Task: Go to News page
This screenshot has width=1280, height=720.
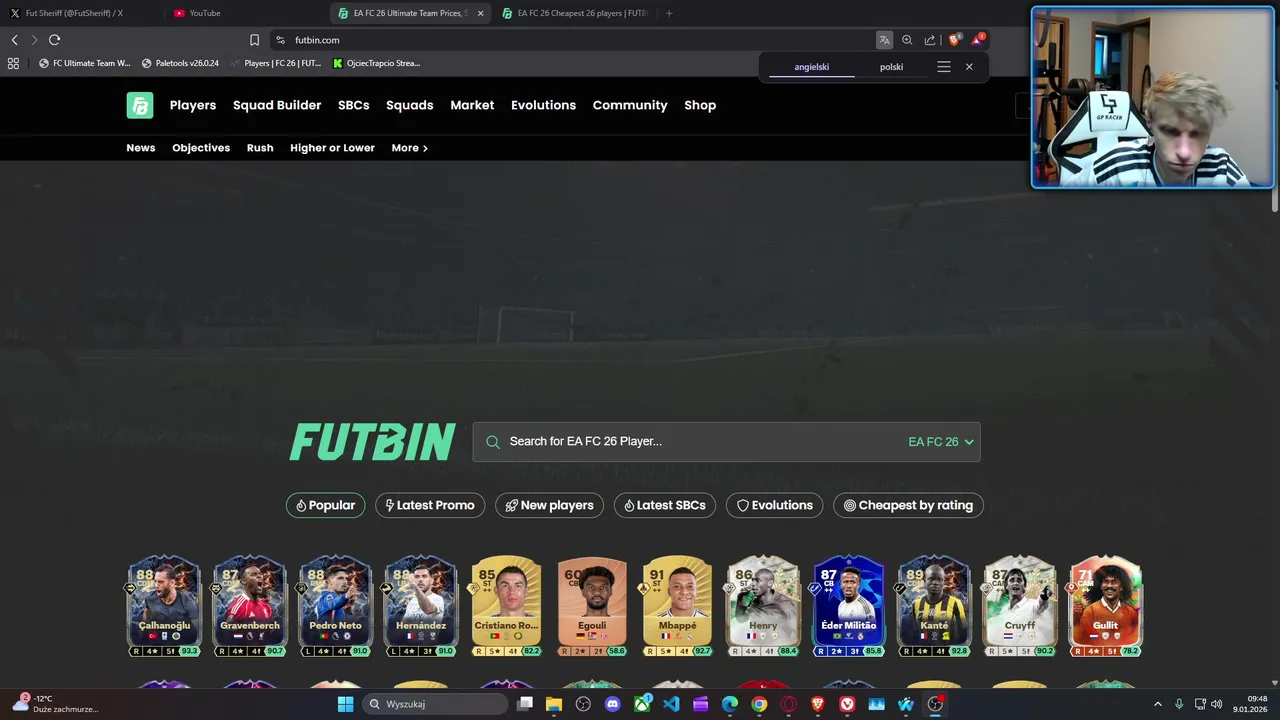Action: [141, 148]
